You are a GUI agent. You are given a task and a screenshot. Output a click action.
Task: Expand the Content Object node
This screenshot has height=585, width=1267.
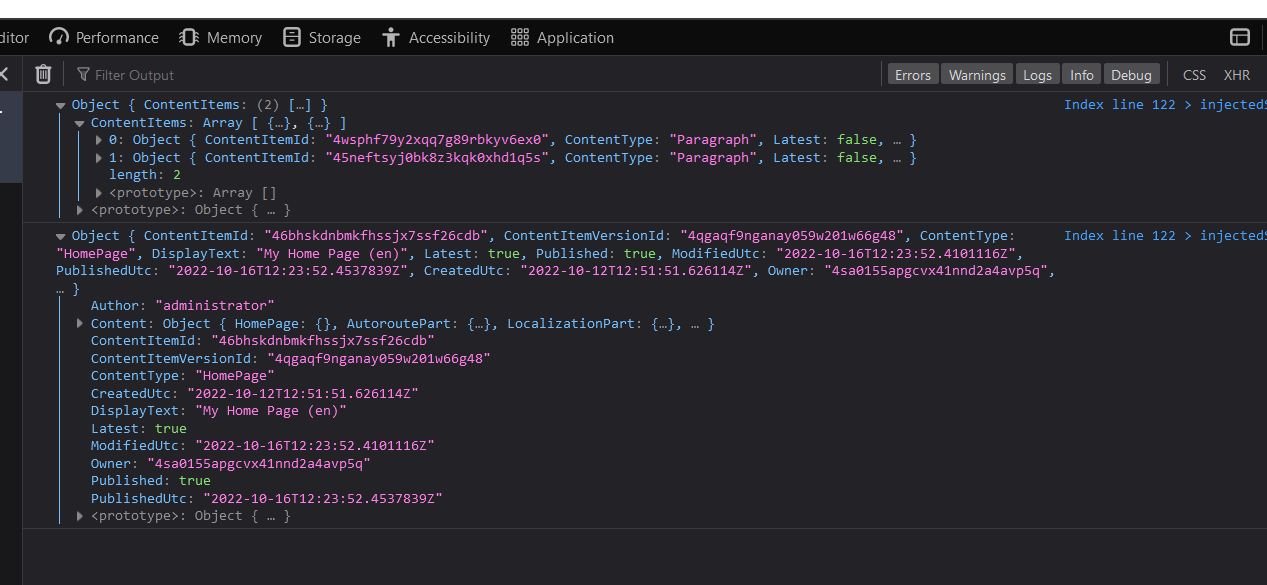(x=80, y=324)
